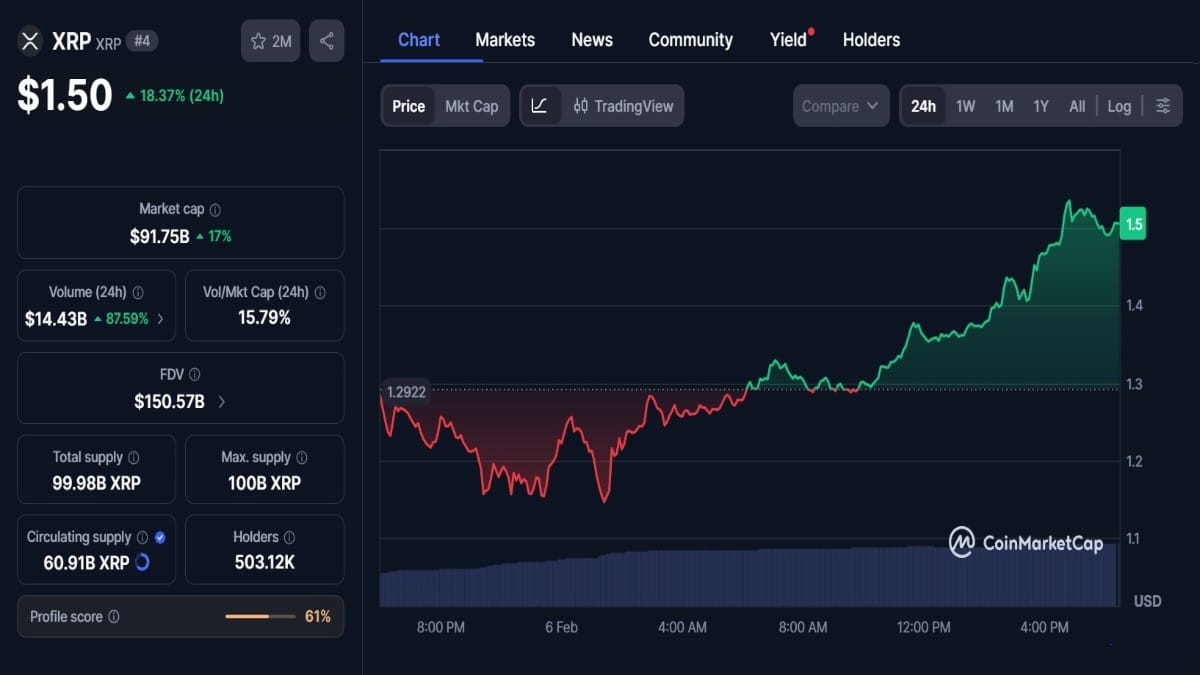Viewport: 1200px width, 675px height.
Task: Click the 100B XRP max supply value
Action: [264, 483]
